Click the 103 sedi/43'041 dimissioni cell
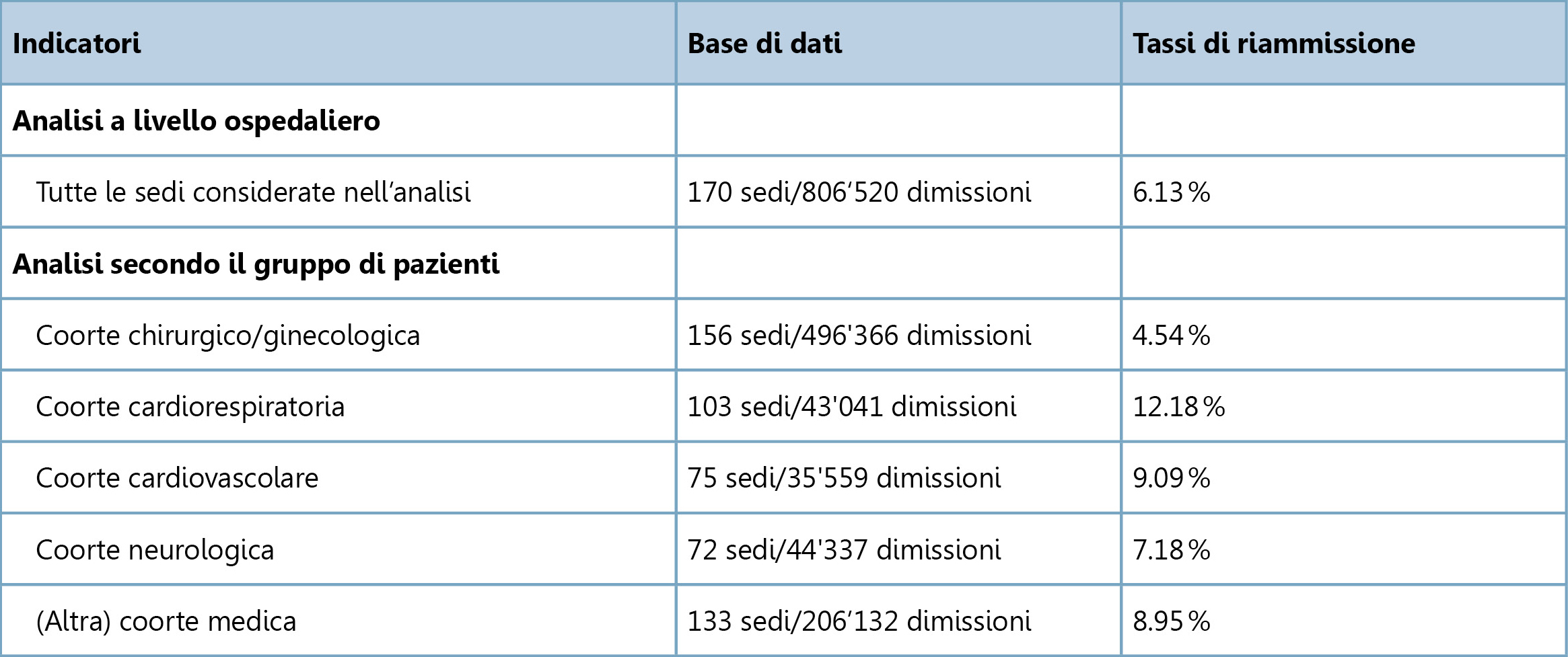 (851, 407)
